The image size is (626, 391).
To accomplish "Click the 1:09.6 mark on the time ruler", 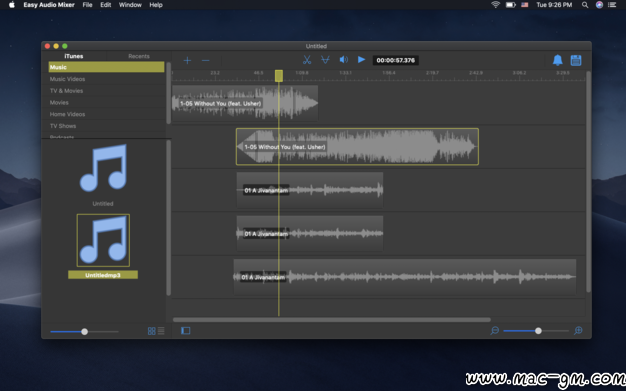I will 302,73.
